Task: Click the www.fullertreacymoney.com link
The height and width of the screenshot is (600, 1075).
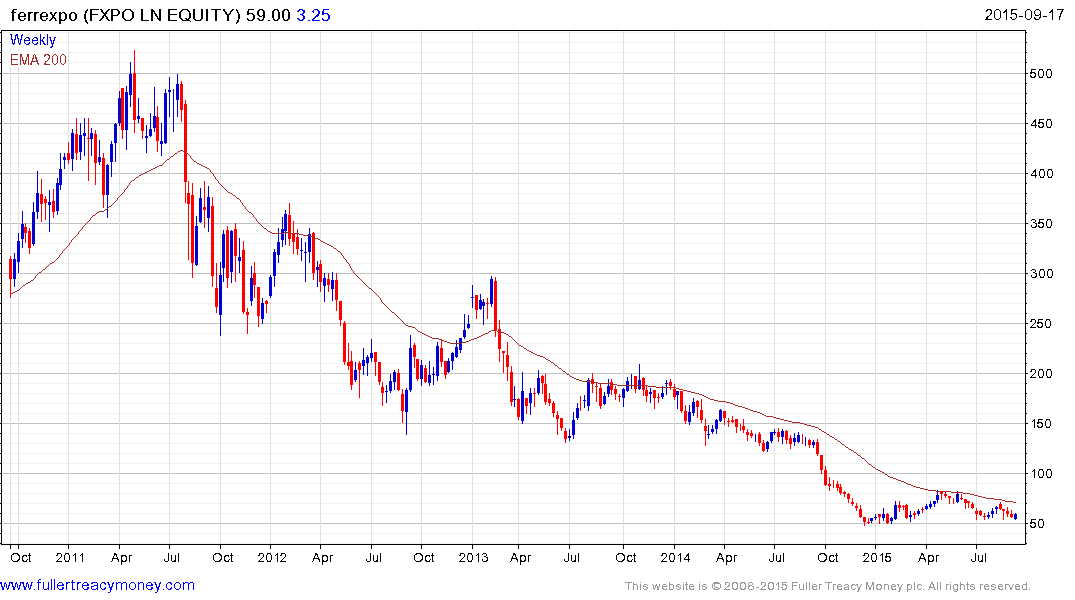Action: (97, 585)
